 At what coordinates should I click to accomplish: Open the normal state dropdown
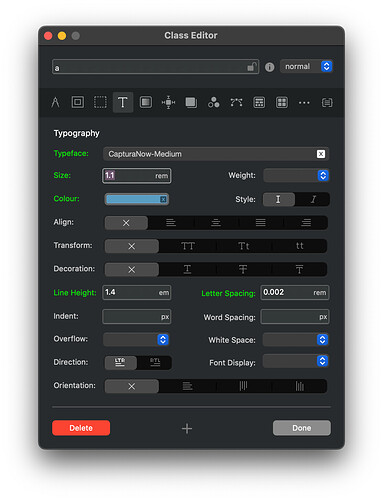[306, 66]
